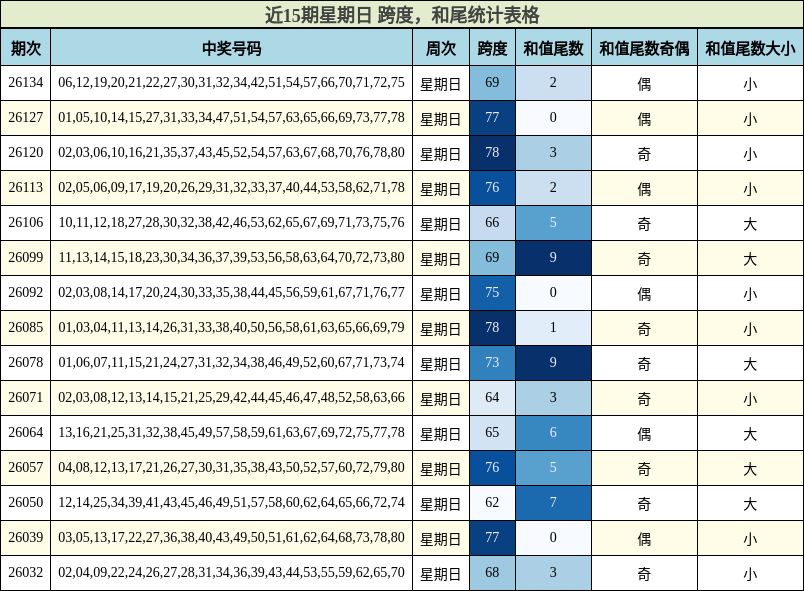Select period number 26120
Screen dimensions: 804x591
(x=26, y=152)
